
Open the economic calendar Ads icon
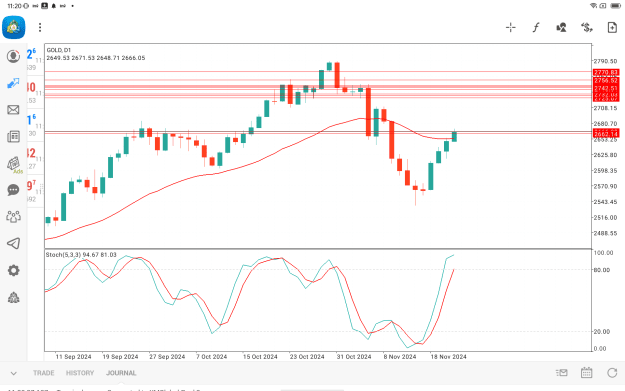click(14, 164)
